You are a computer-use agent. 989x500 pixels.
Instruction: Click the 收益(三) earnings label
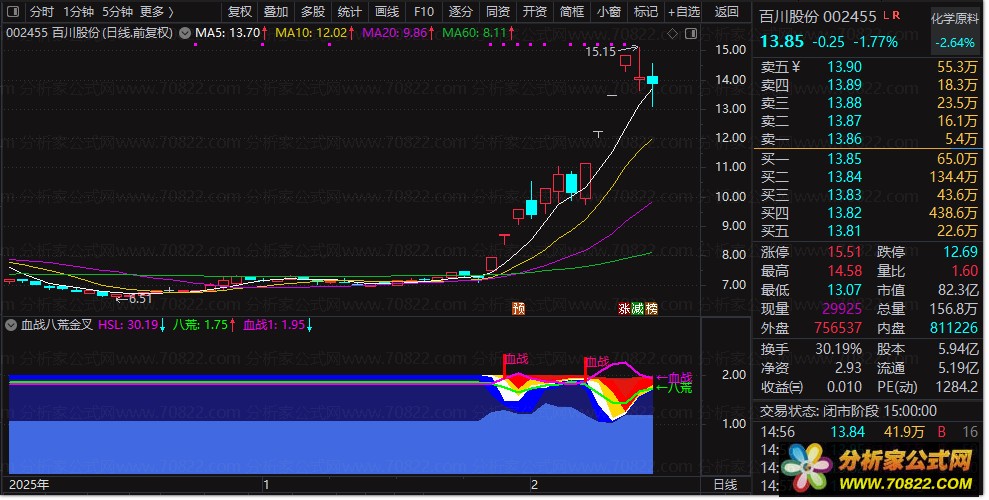coord(781,387)
